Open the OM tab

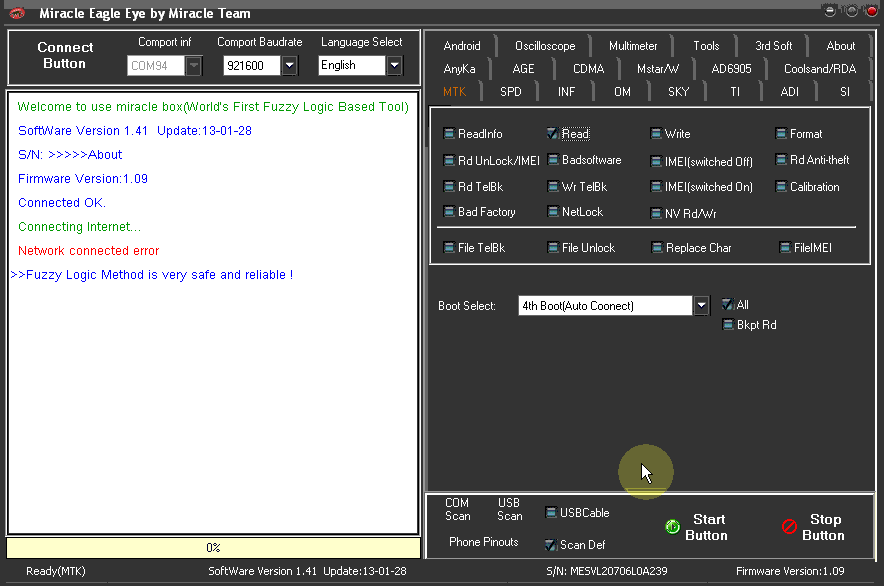tap(622, 92)
